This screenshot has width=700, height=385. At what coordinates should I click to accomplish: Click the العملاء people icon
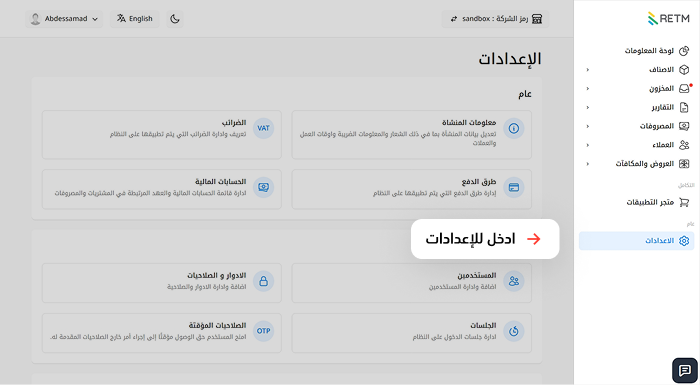[683, 145]
